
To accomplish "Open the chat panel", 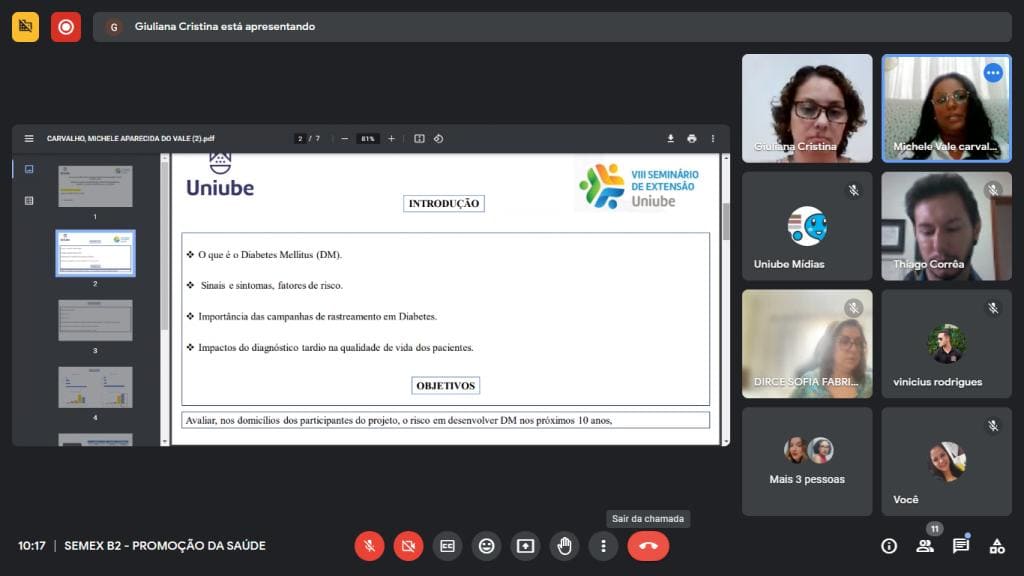I will [x=961, y=546].
